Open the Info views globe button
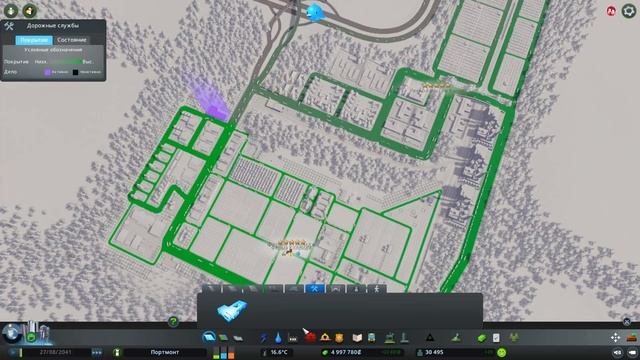 point(11,333)
